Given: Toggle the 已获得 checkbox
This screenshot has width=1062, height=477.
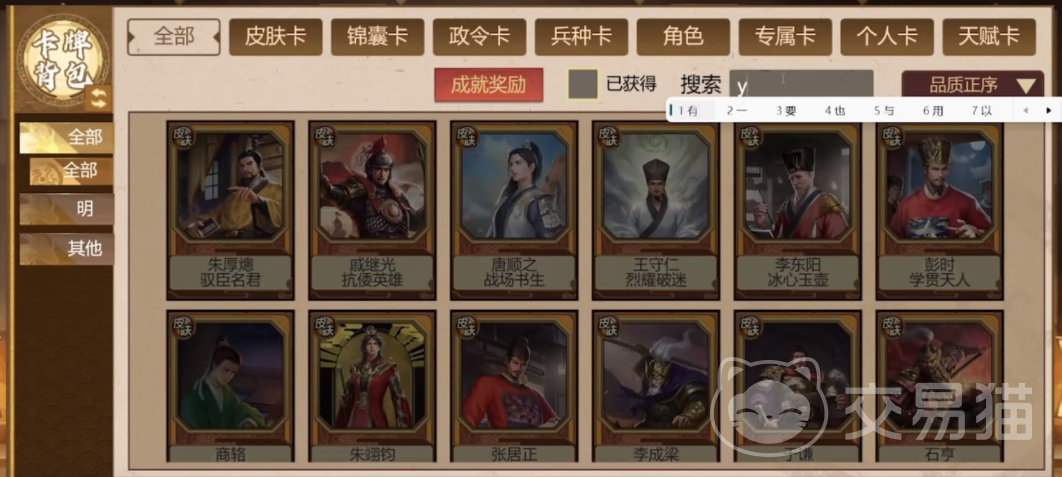Looking at the screenshot, I should (x=582, y=85).
